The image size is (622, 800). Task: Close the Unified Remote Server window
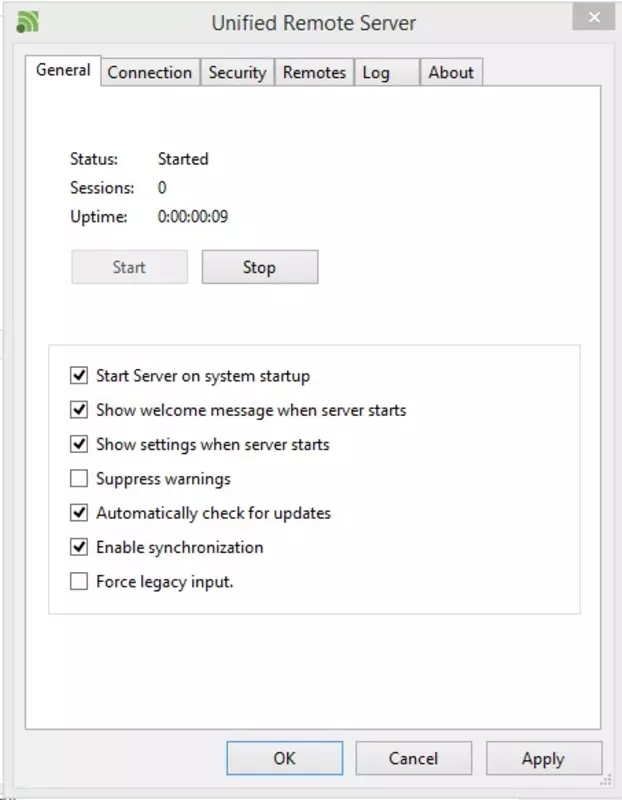[x=593, y=17]
